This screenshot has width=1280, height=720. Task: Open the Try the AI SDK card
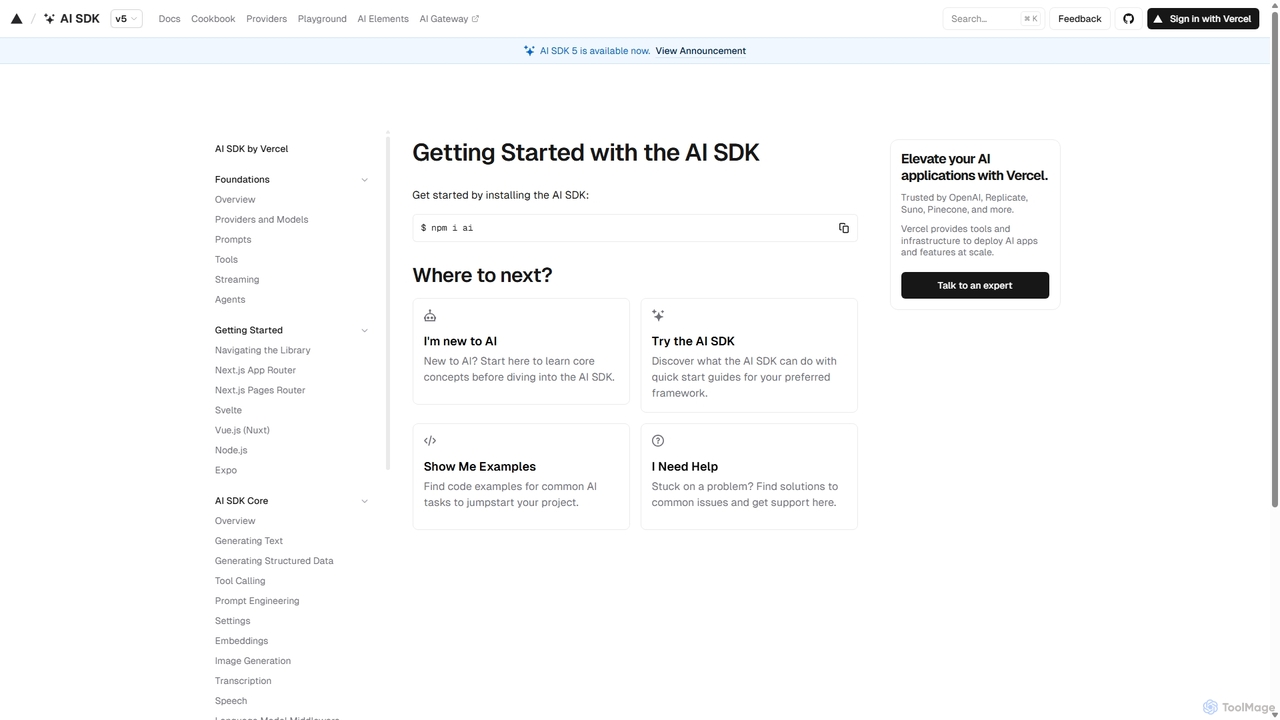749,355
